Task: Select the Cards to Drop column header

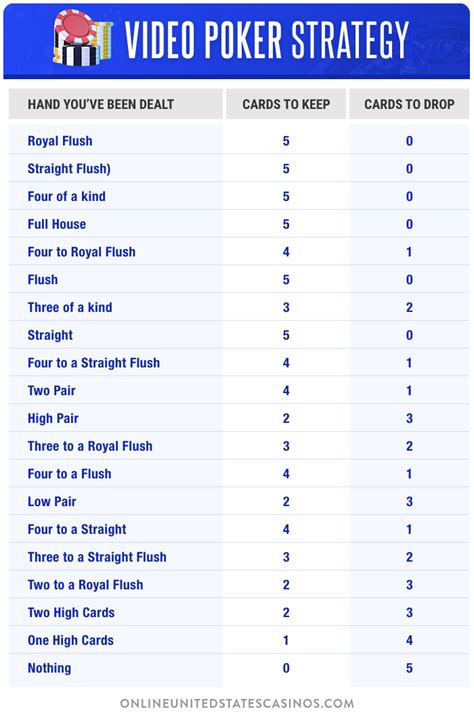Action: tap(410, 105)
